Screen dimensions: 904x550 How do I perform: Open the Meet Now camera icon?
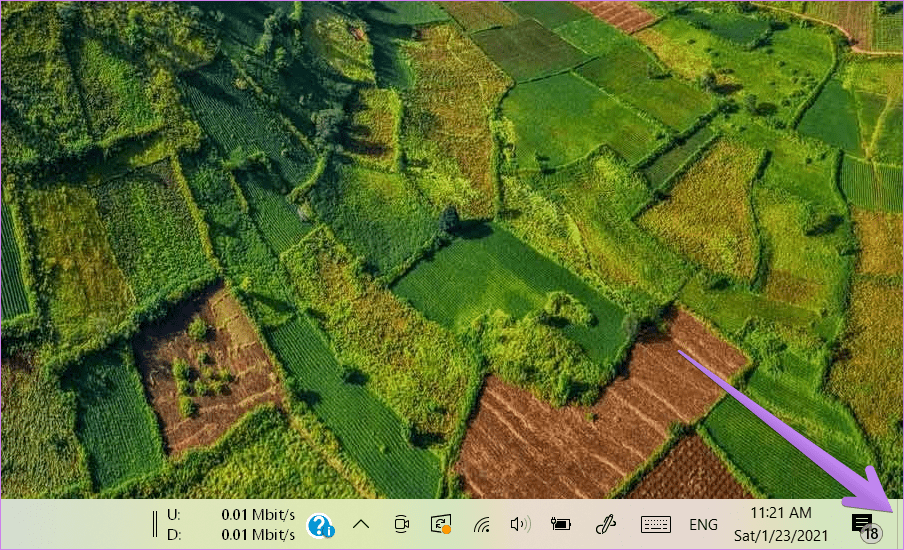pos(402,524)
